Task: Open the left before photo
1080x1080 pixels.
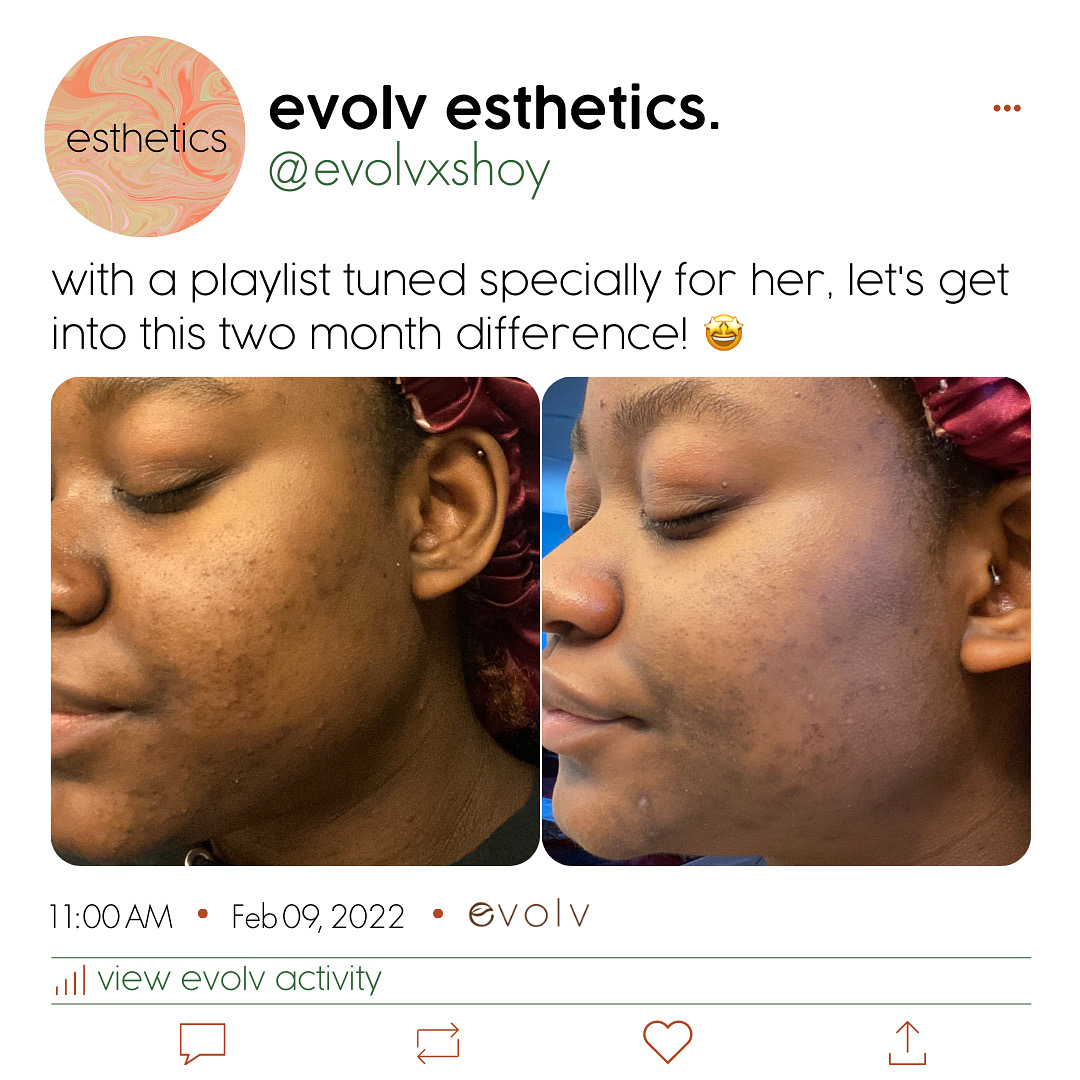Action: pyautogui.click(x=295, y=621)
